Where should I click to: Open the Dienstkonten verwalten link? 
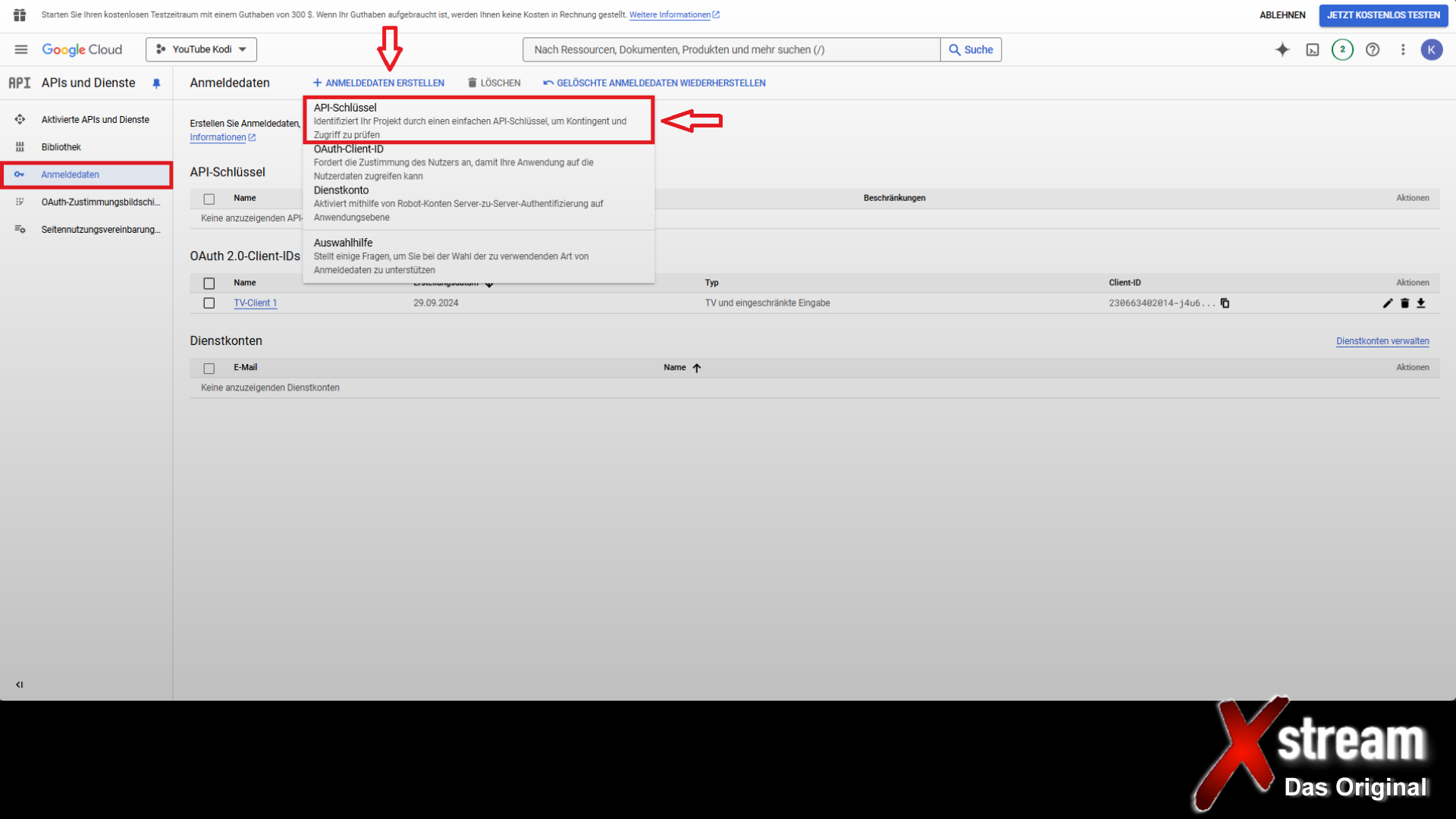pos(1382,341)
